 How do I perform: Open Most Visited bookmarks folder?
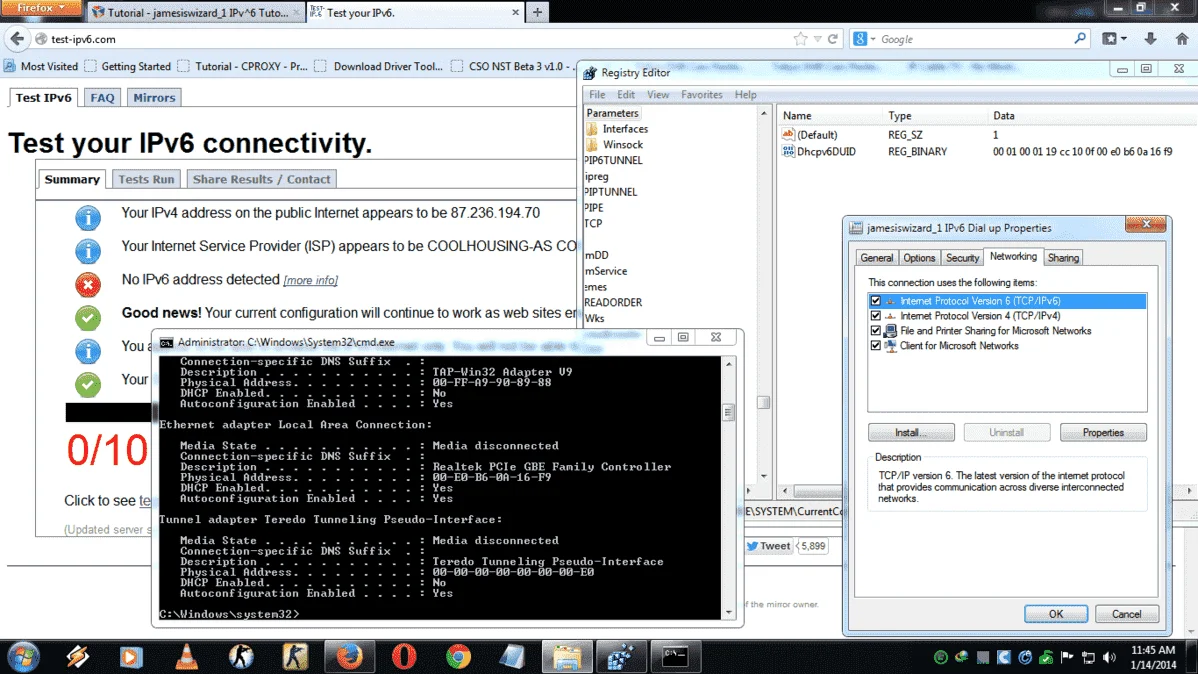point(40,66)
